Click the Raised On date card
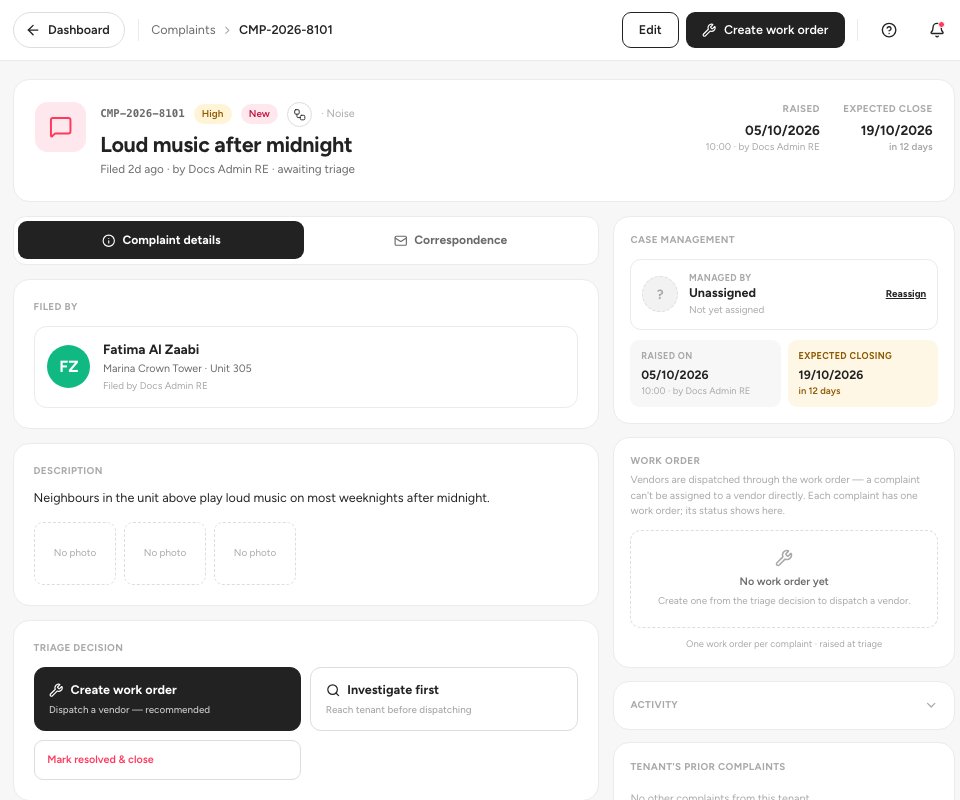Image resolution: width=960 pixels, height=800 pixels. (705, 373)
